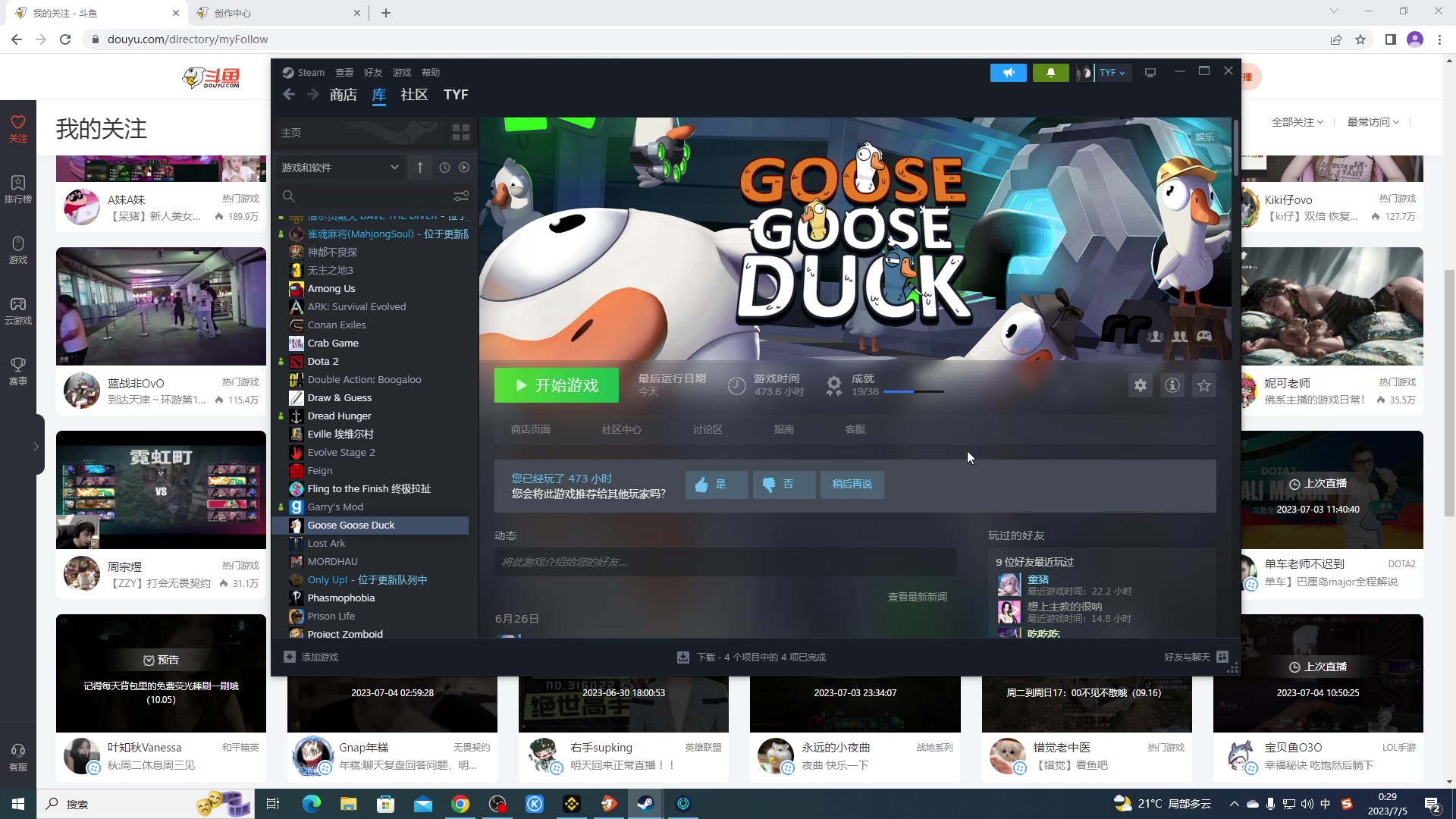Go forward in Steam navigation
The width and height of the screenshot is (1456, 819).
coord(312,94)
